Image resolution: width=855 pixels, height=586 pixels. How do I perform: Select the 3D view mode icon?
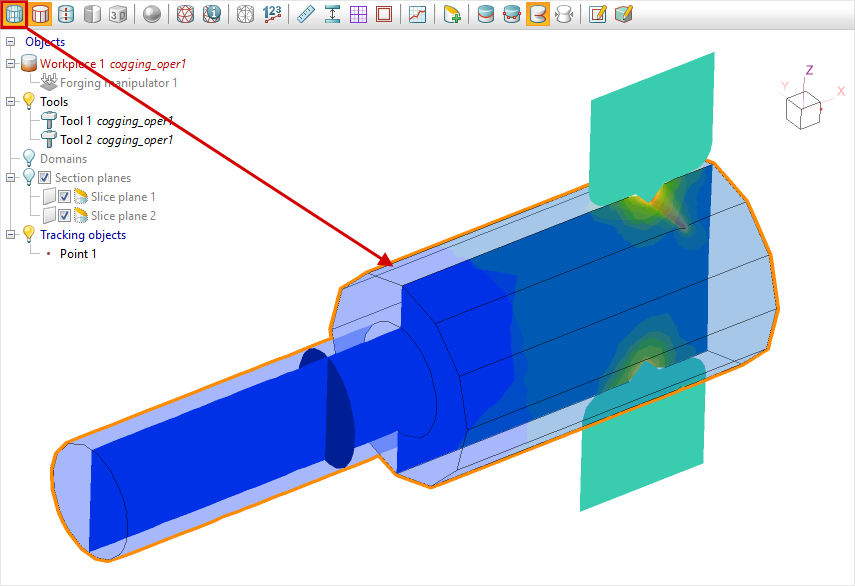tap(118, 15)
